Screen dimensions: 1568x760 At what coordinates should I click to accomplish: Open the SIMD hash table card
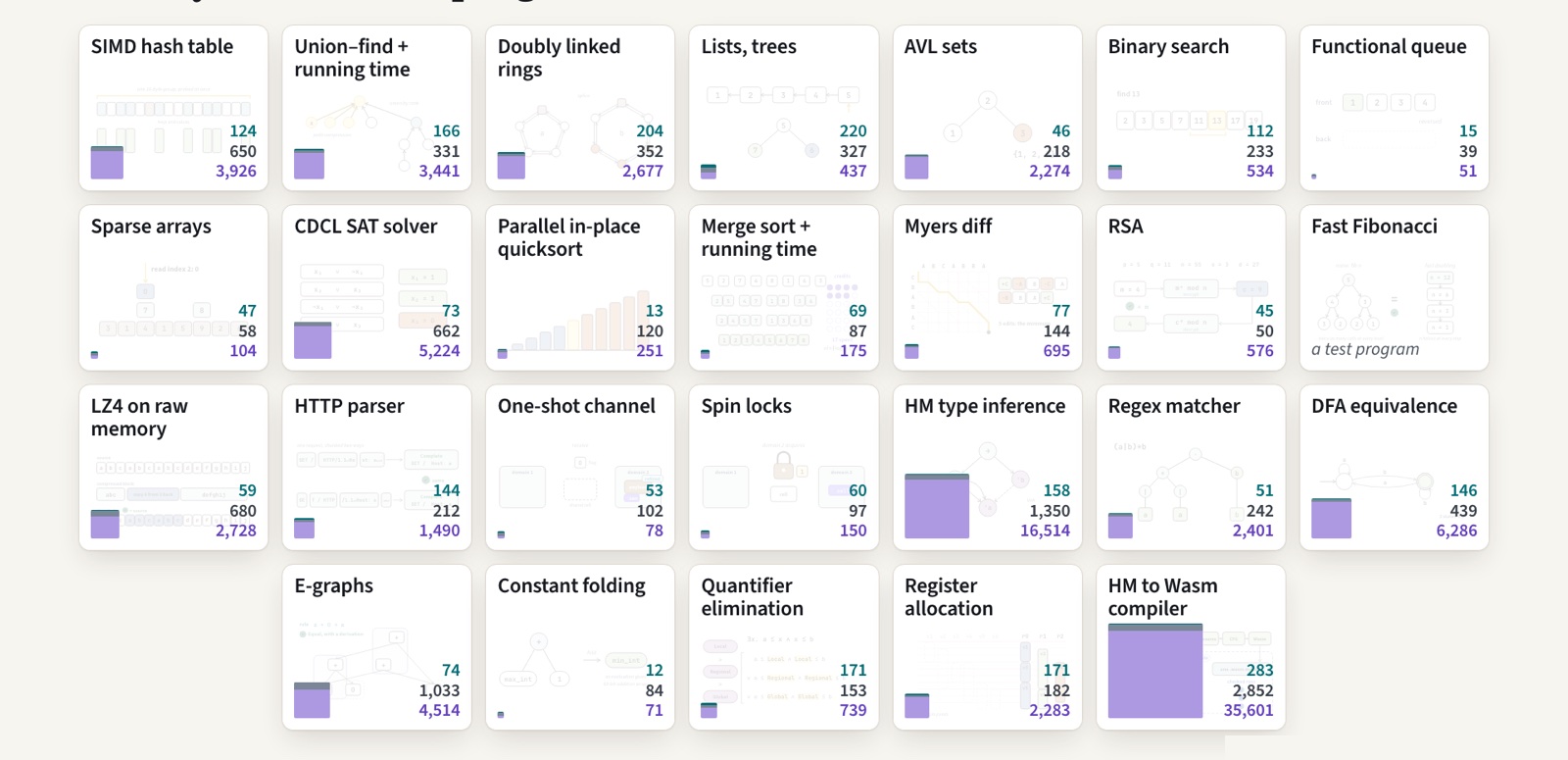pyautogui.click(x=173, y=108)
